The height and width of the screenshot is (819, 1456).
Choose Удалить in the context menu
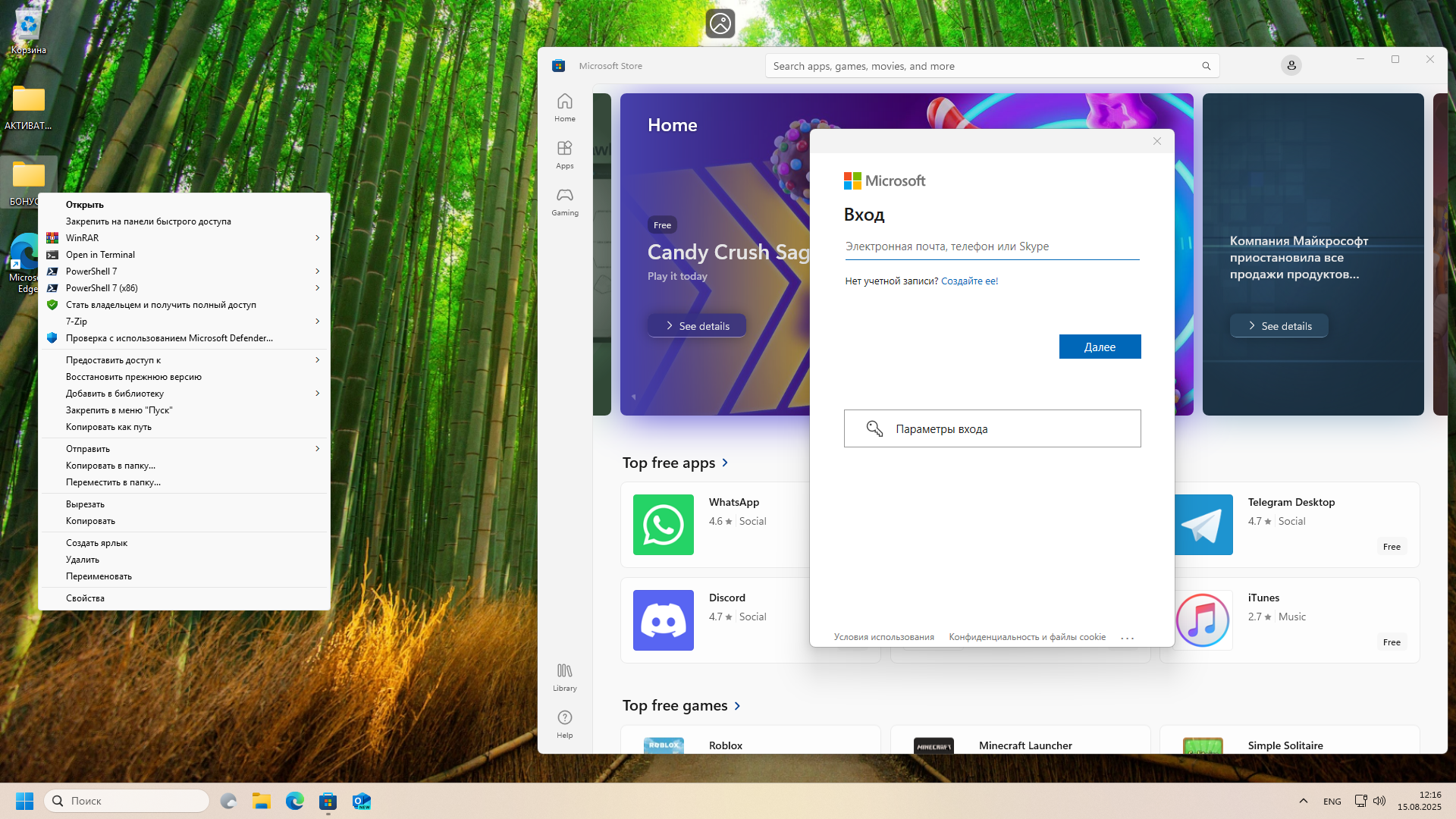click(184, 560)
